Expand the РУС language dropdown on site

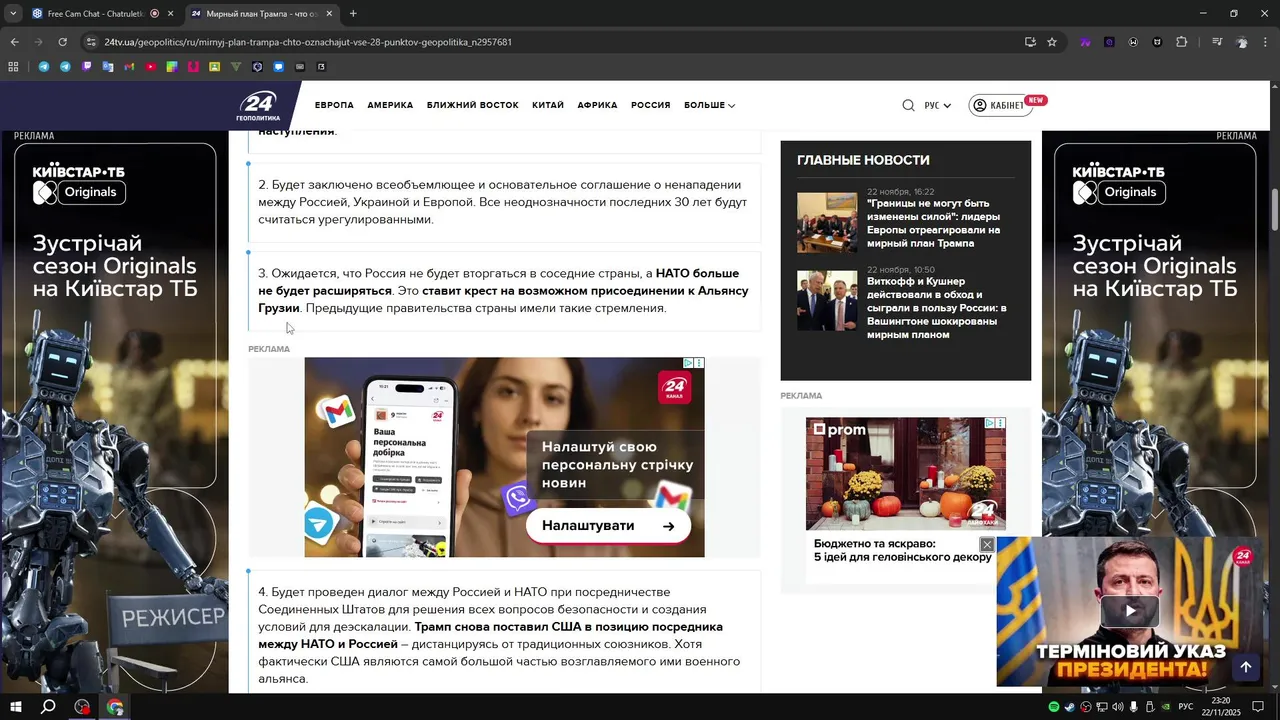coord(937,105)
